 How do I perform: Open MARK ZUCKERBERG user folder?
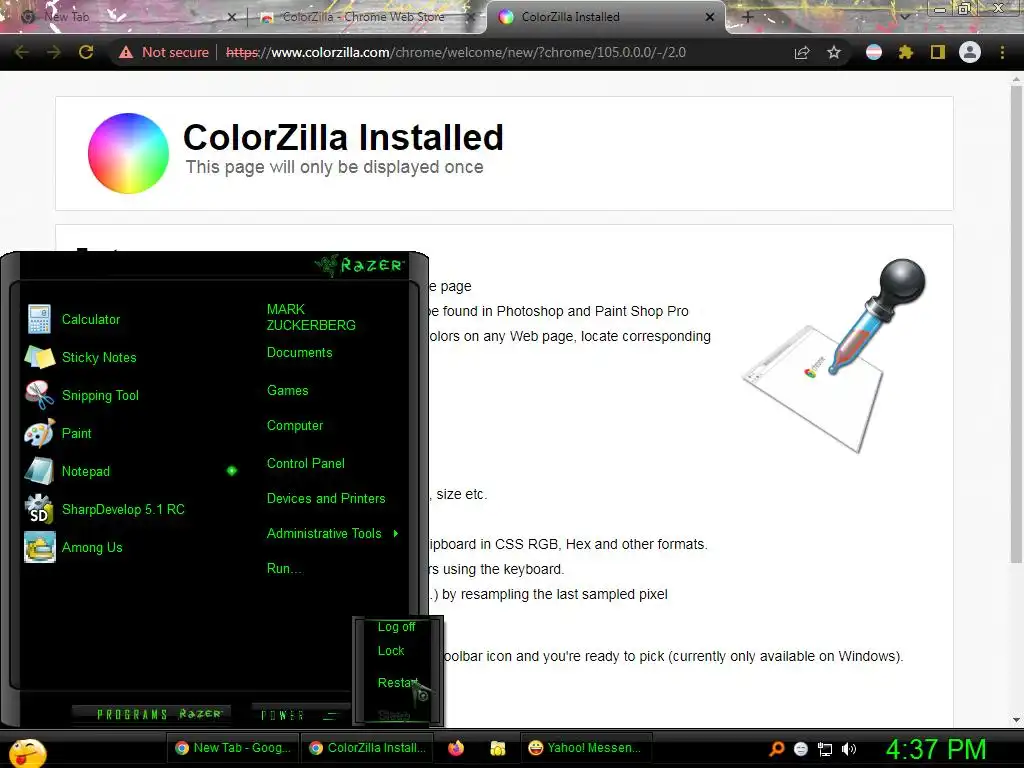(311, 317)
